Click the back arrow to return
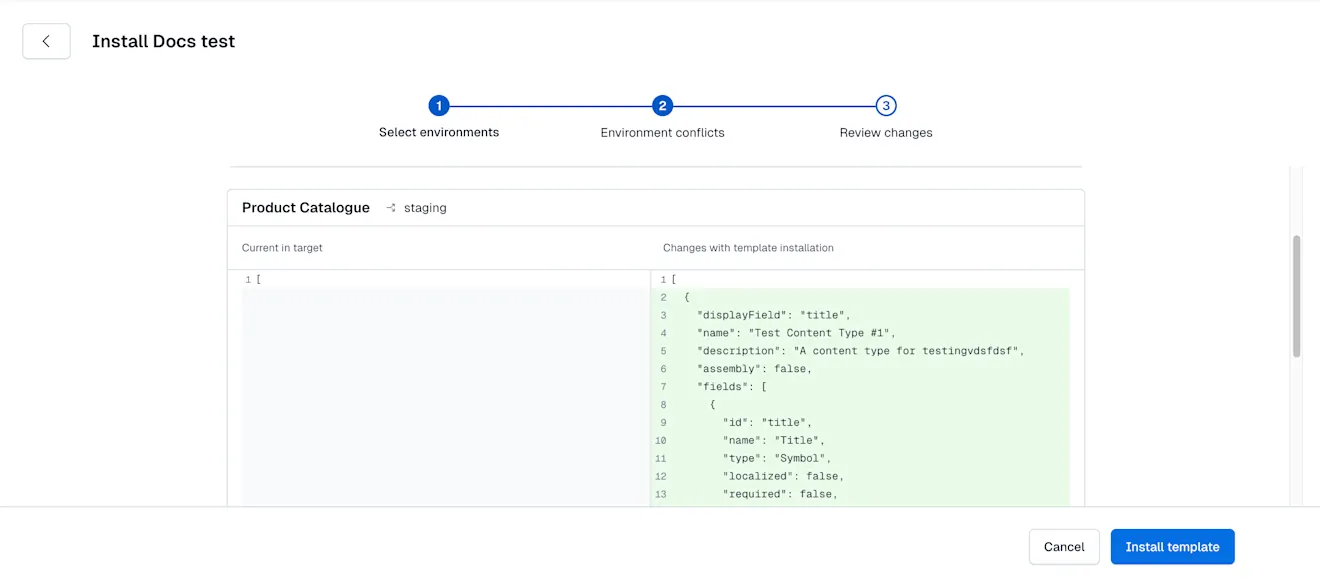This screenshot has width=1320, height=578. (x=46, y=41)
